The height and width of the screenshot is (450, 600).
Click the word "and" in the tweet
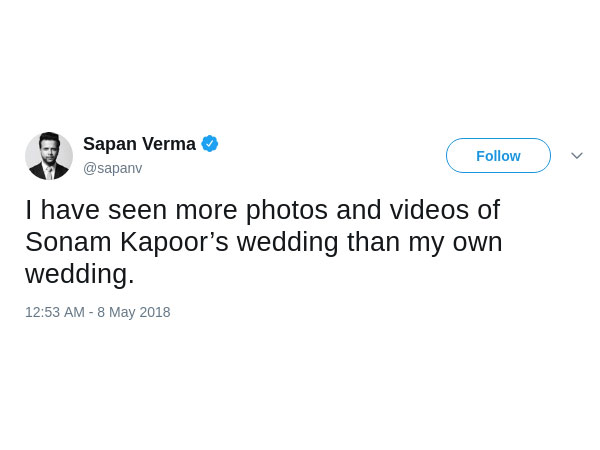[359, 210]
